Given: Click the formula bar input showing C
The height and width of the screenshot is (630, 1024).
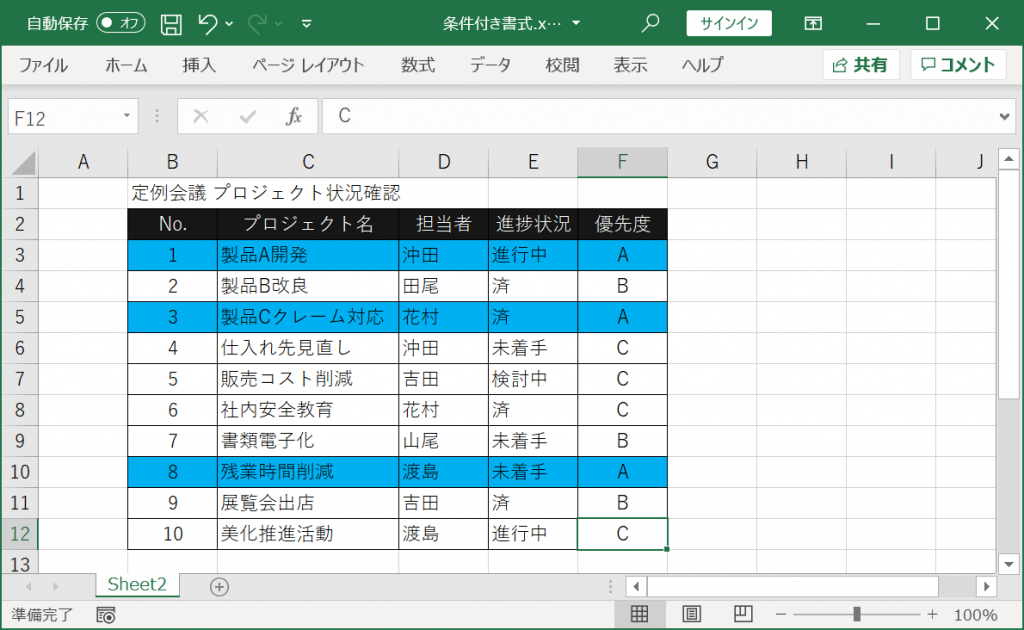Looking at the screenshot, I should tap(658, 116).
